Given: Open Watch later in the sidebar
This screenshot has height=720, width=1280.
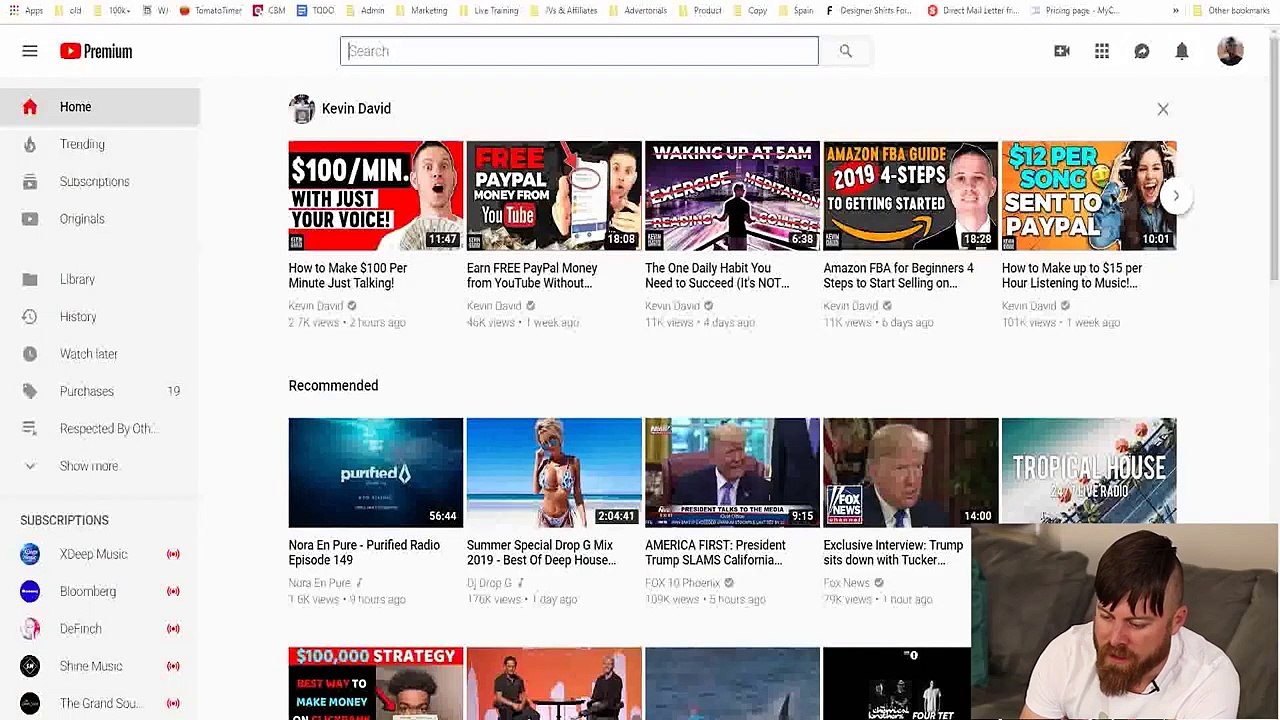Looking at the screenshot, I should coord(100,354).
